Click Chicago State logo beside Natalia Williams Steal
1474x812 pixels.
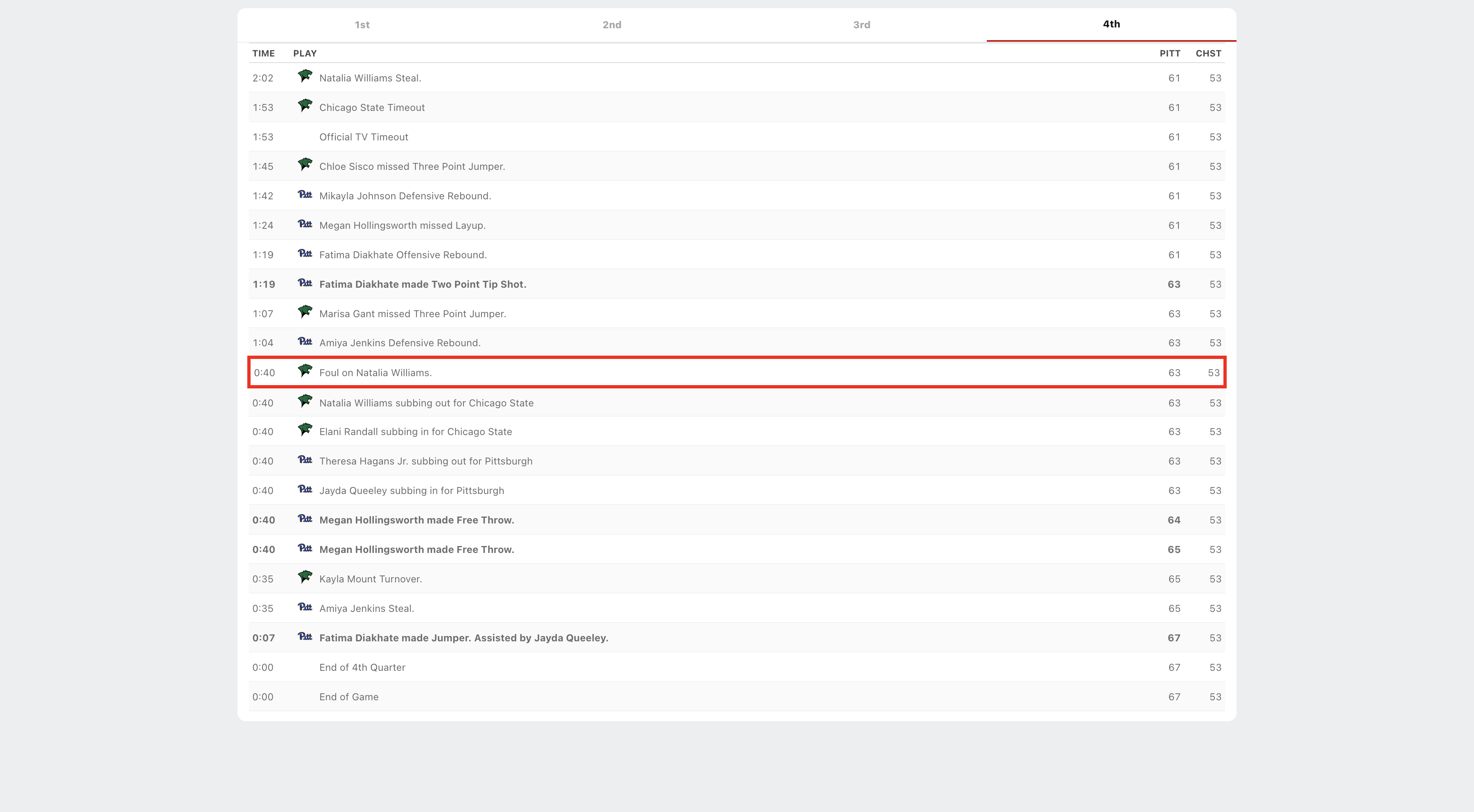click(x=305, y=76)
